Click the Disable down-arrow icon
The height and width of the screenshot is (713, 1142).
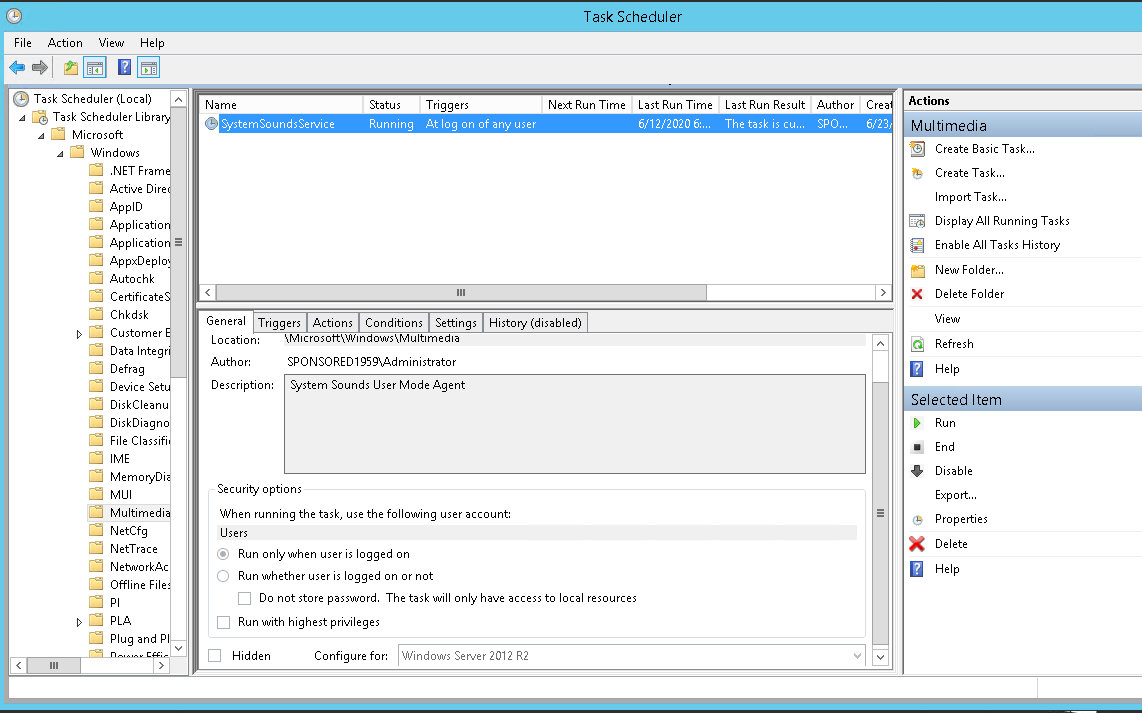click(x=917, y=471)
